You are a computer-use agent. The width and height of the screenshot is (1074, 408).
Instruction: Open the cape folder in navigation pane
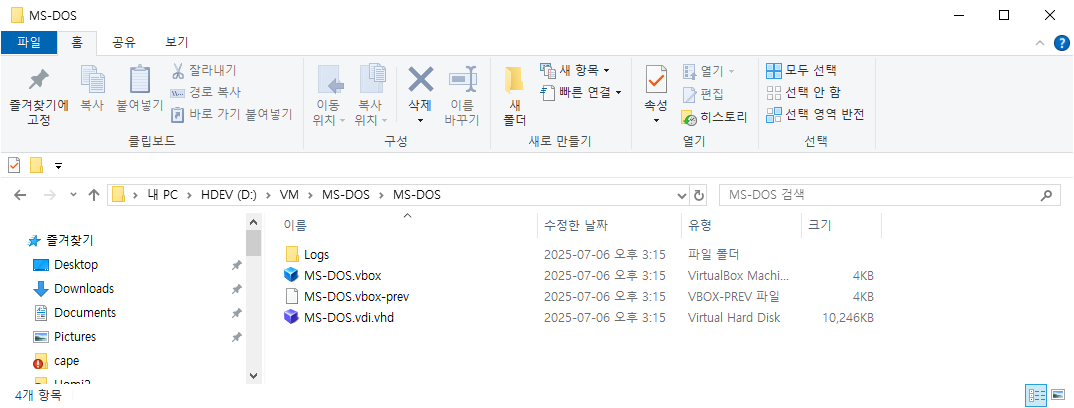[66, 360]
